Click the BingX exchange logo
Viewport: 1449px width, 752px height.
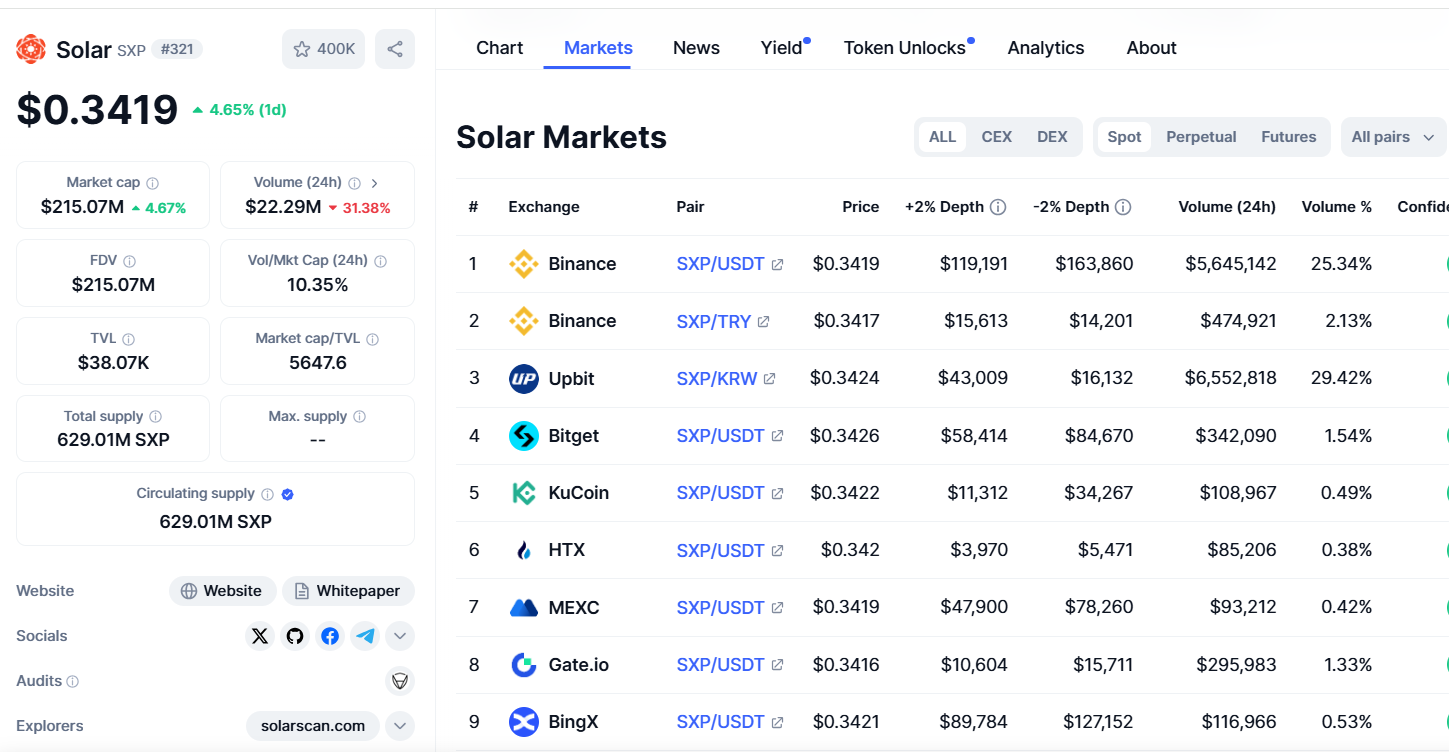pyautogui.click(x=524, y=722)
